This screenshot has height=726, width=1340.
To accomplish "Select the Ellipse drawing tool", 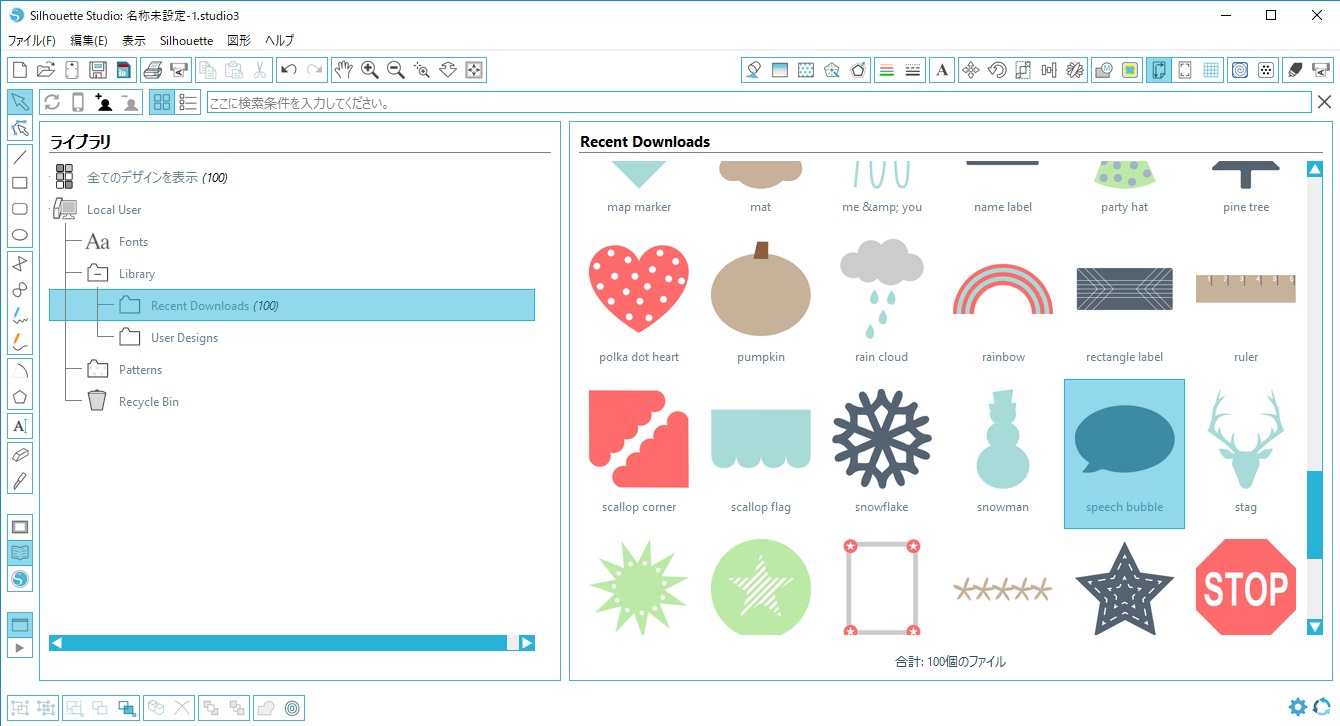I will 19,236.
